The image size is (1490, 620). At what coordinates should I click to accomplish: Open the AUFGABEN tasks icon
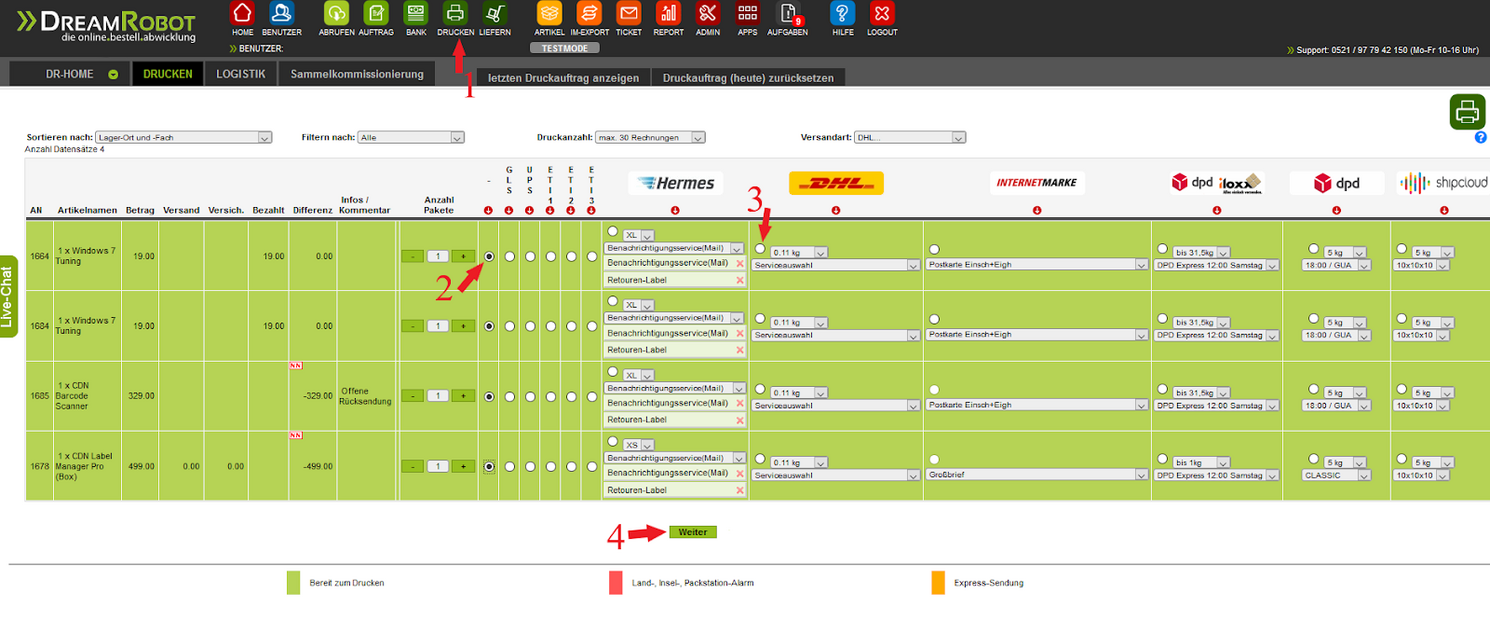[788, 13]
